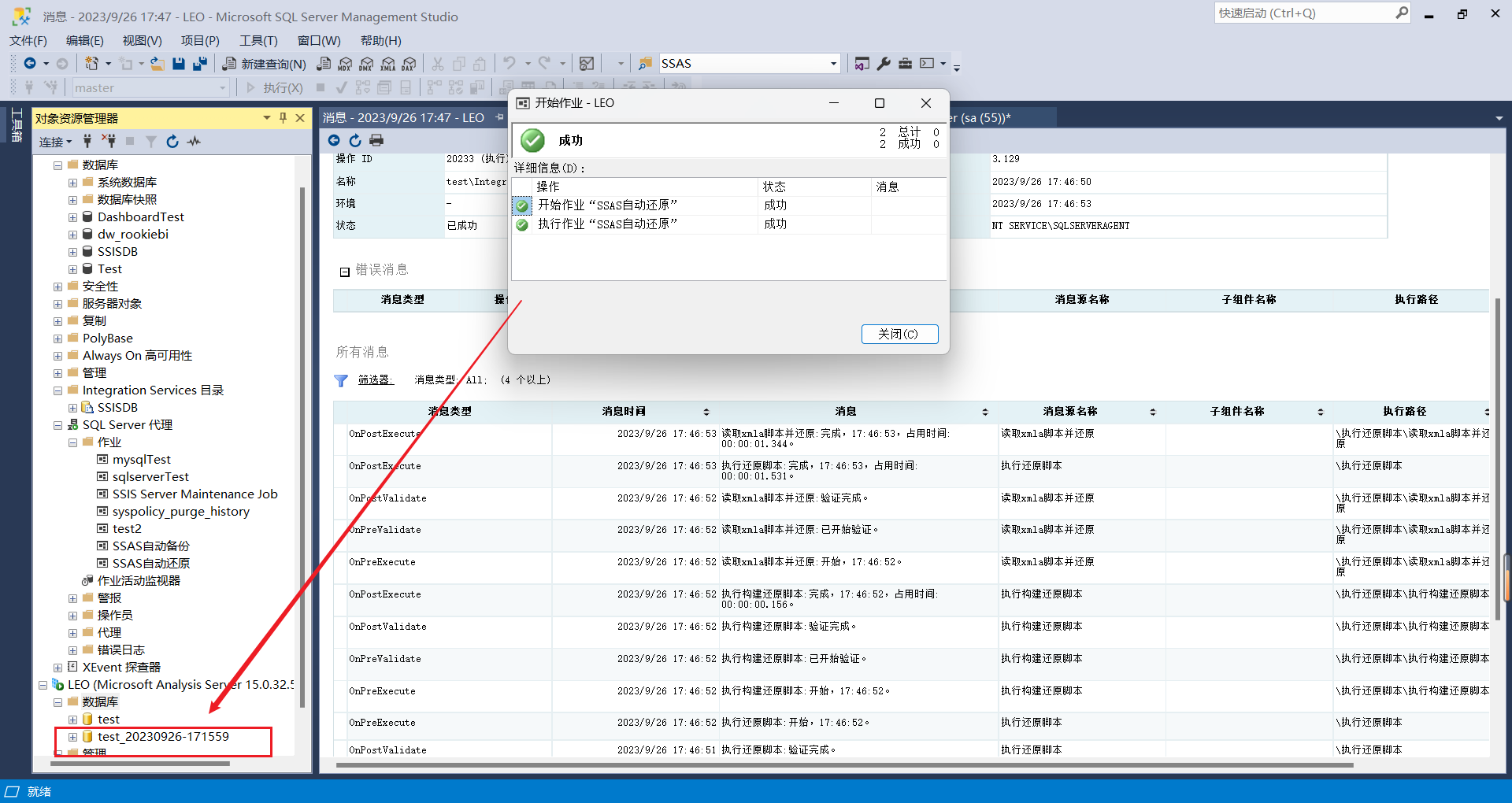The height and width of the screenshot is (803, 1512).
Task: Print the message report
Action: pos(376,140)
